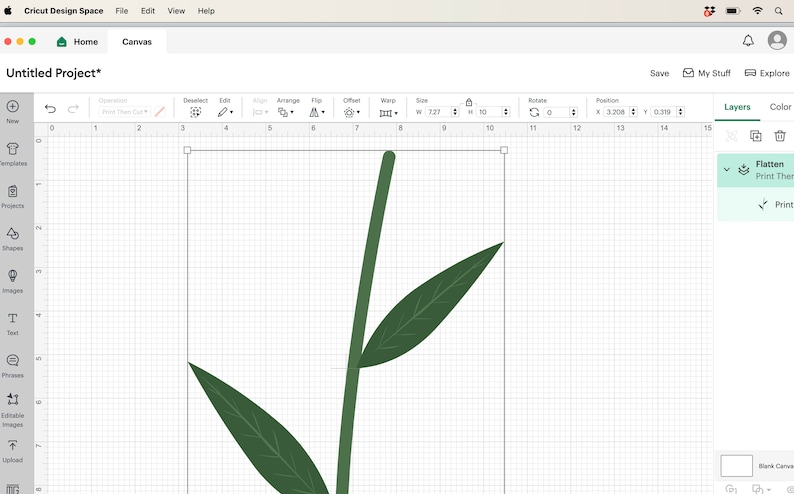Open Projects in the left sidebar
Screen dimensions: 794x494
click(13, 191)
